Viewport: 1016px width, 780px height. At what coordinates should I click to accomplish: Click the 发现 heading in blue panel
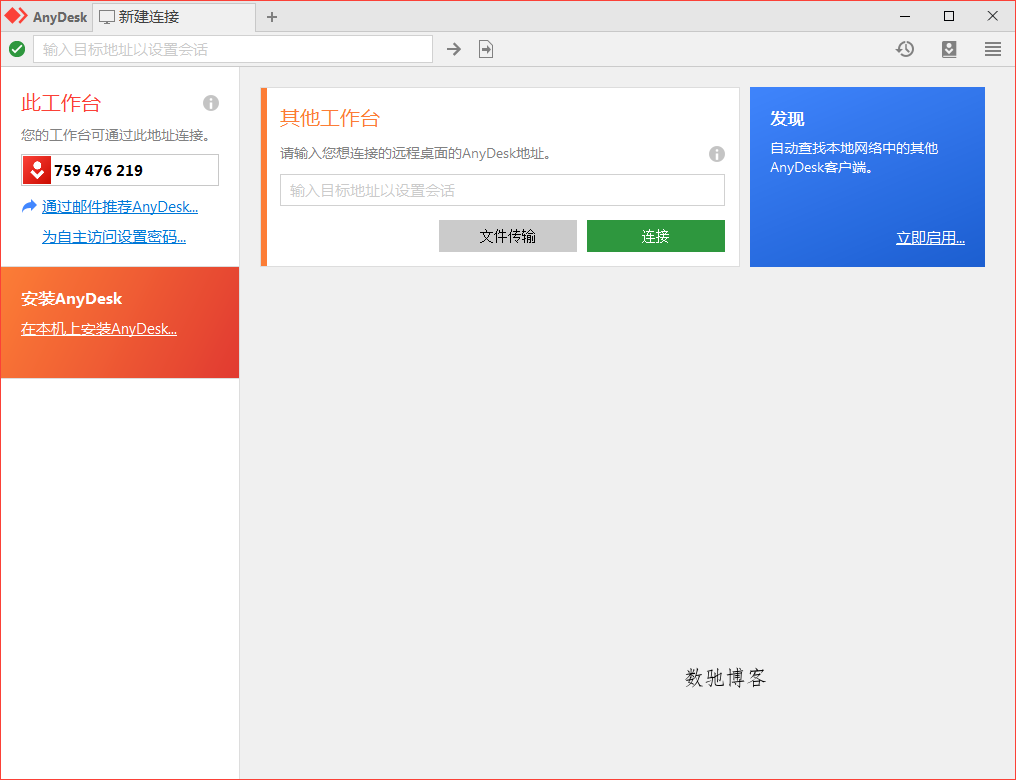click(787, 119)
